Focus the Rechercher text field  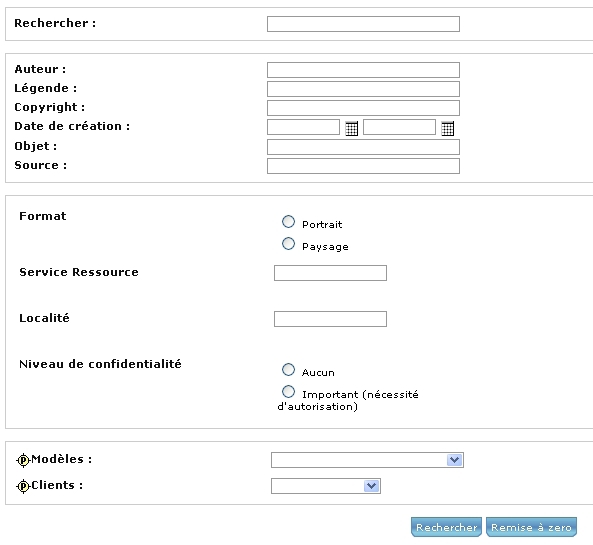(363, 24)
